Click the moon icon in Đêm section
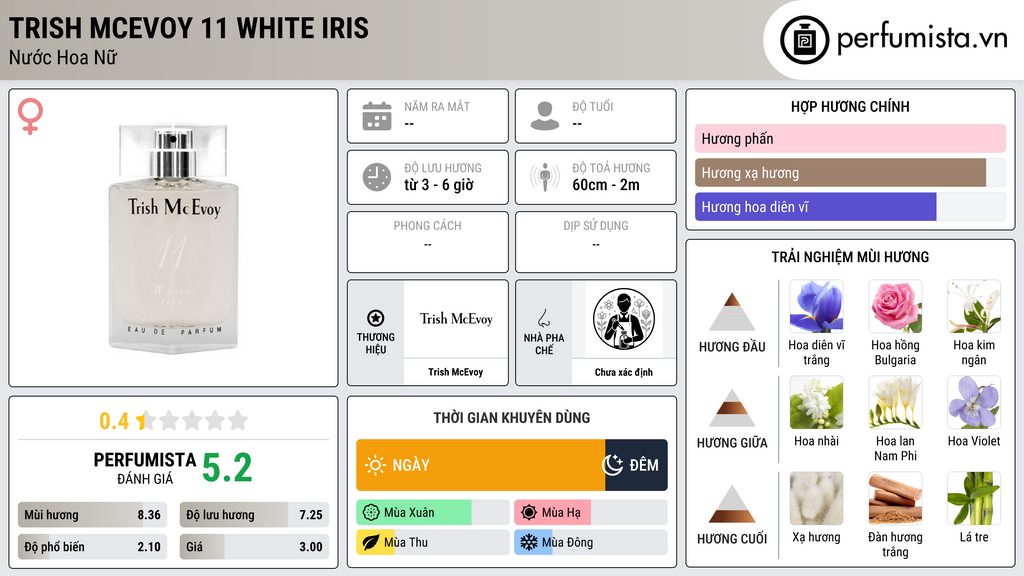 (x=612, y=465)
